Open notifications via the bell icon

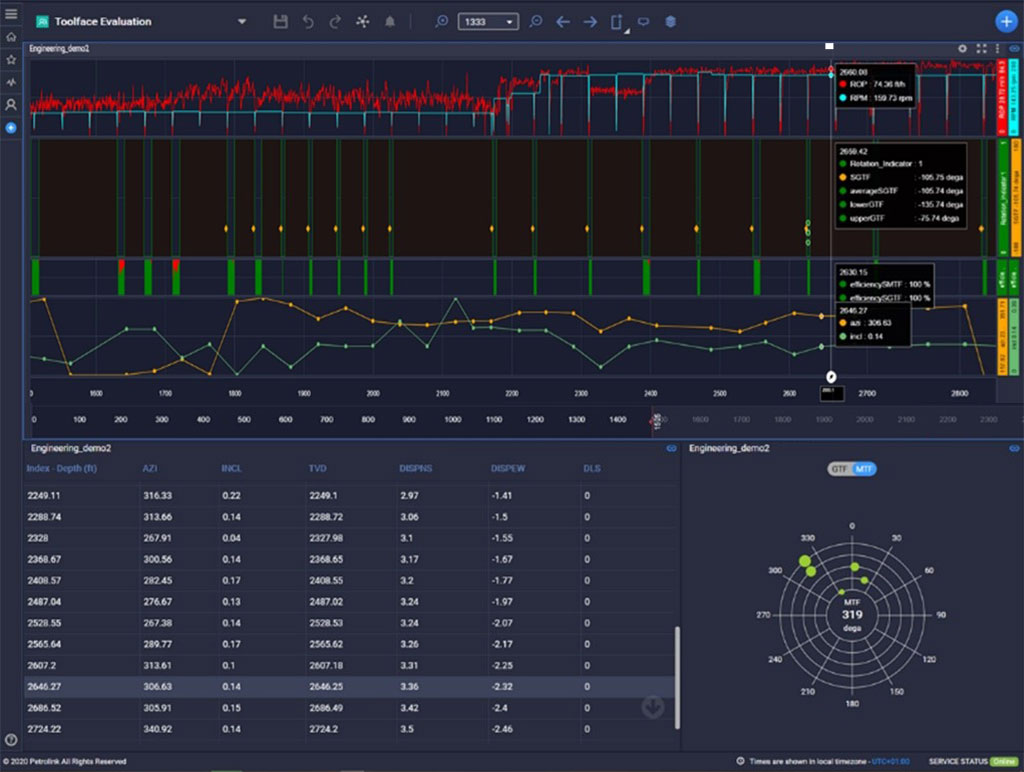click(390, 20)
